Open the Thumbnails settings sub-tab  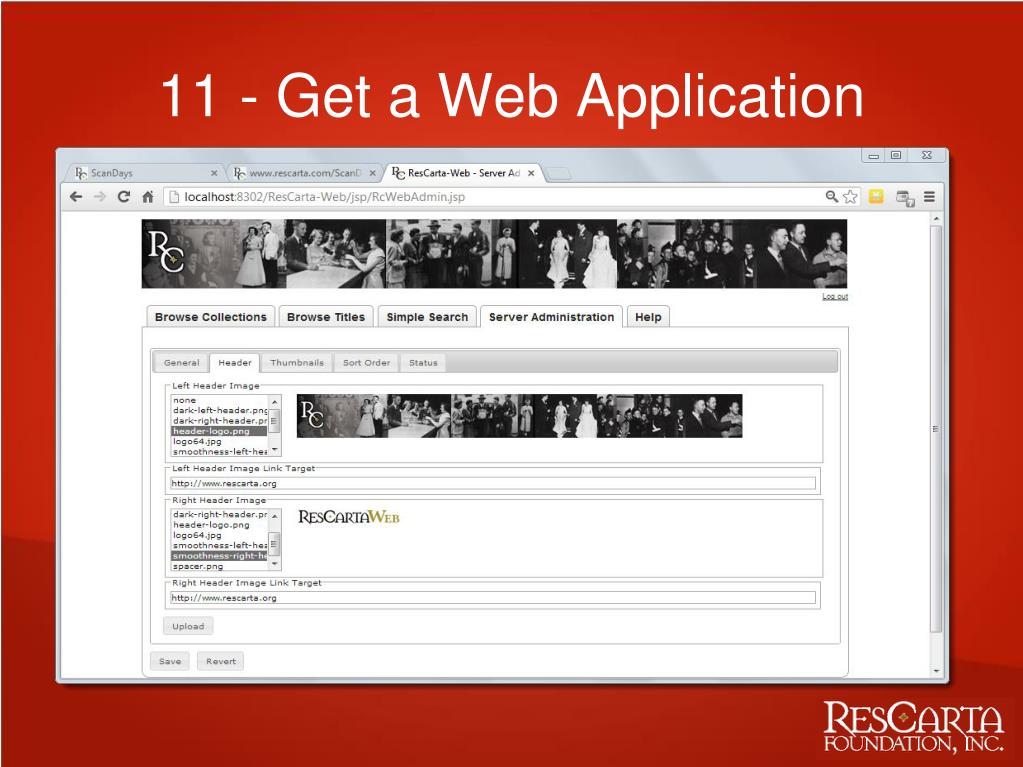[x=297, y=363]
